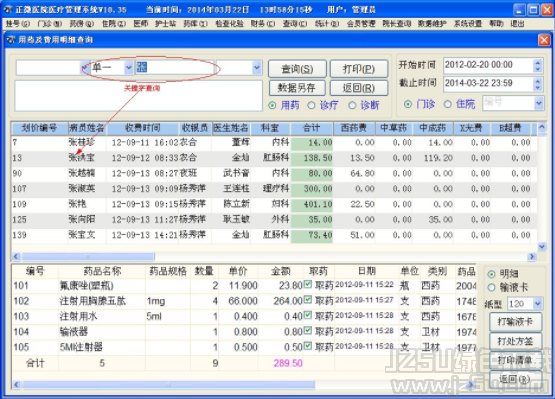Image resolution: width=555 pixels, height=399 pixels.
Task: Open the empty field dropdown left of 单一
Action: coord(85,67)
